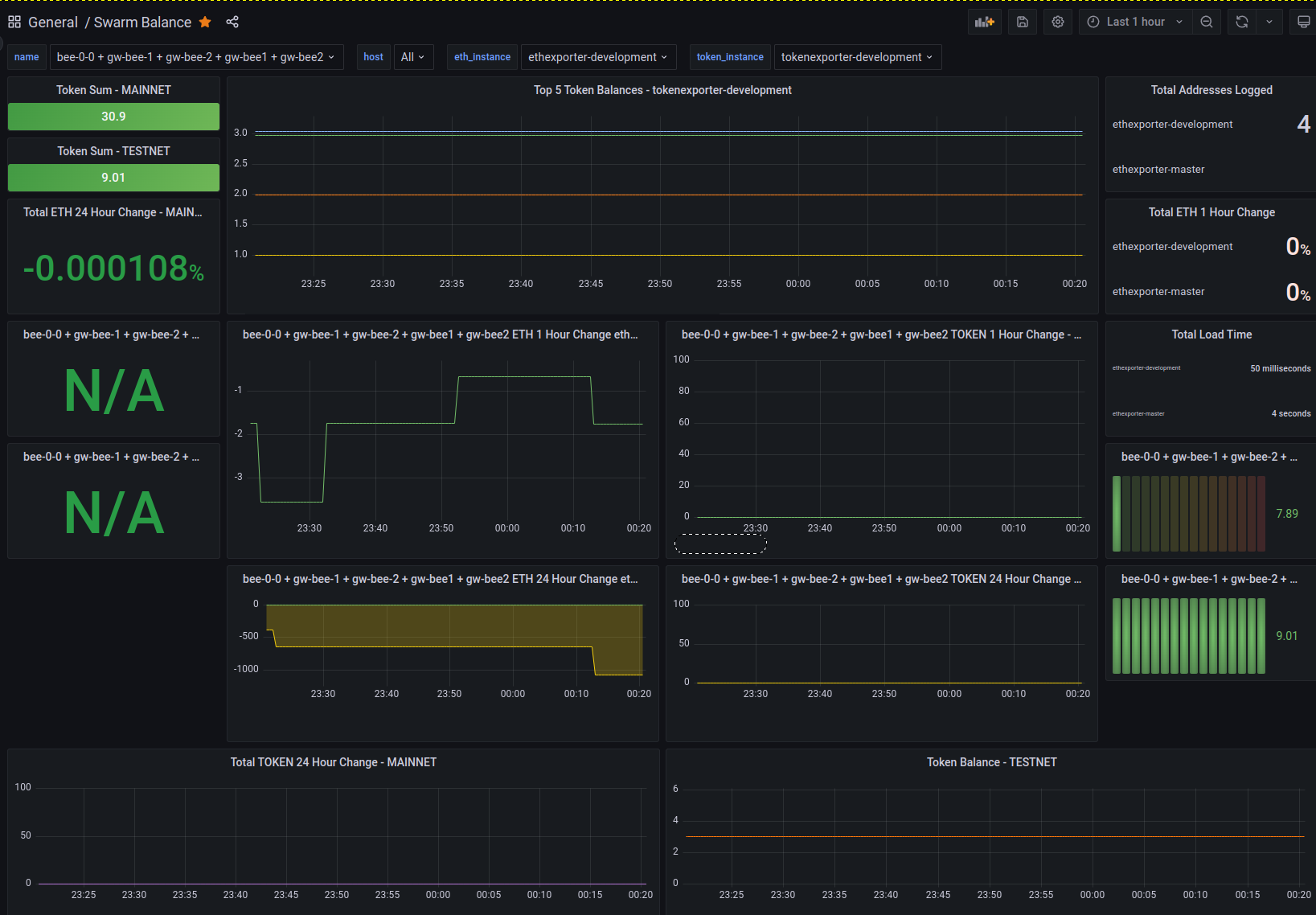Open dashboard settings with the gear icon
Screen dimensions: 1316x915
click(1057, 22)
